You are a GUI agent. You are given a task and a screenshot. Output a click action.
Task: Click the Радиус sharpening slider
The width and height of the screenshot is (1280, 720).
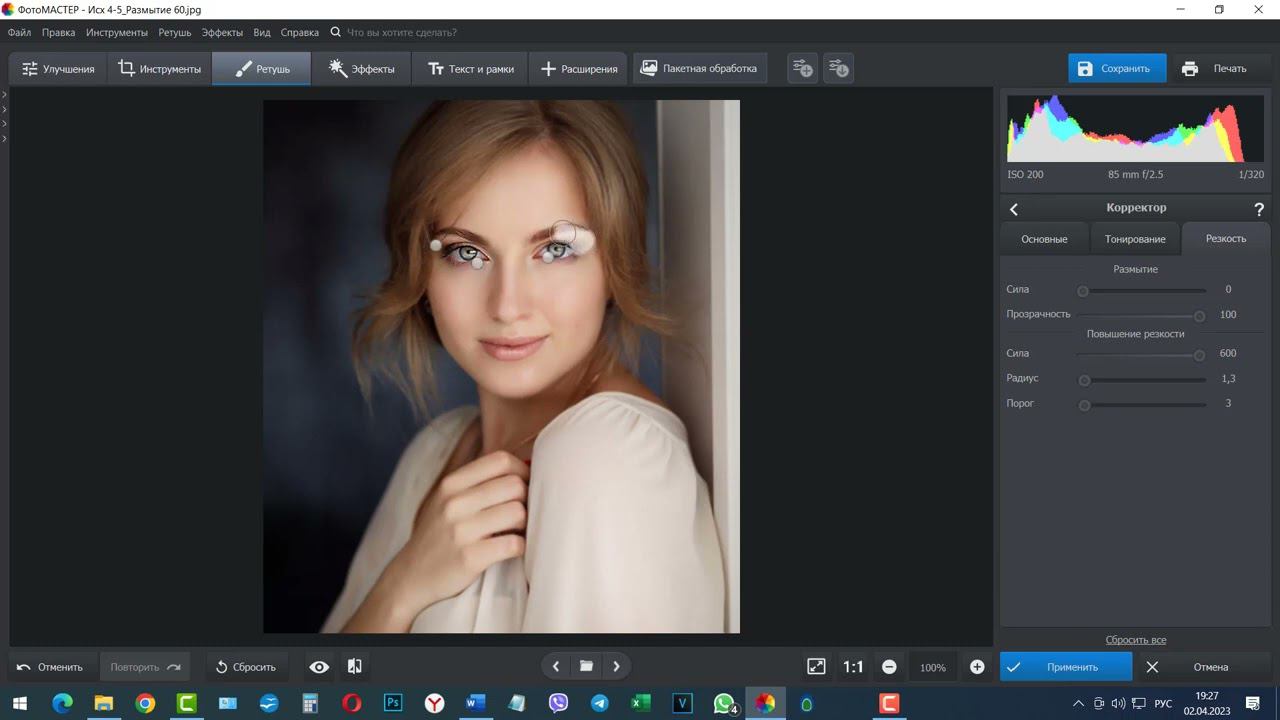pyautogui.click(x=1142, y=380)
